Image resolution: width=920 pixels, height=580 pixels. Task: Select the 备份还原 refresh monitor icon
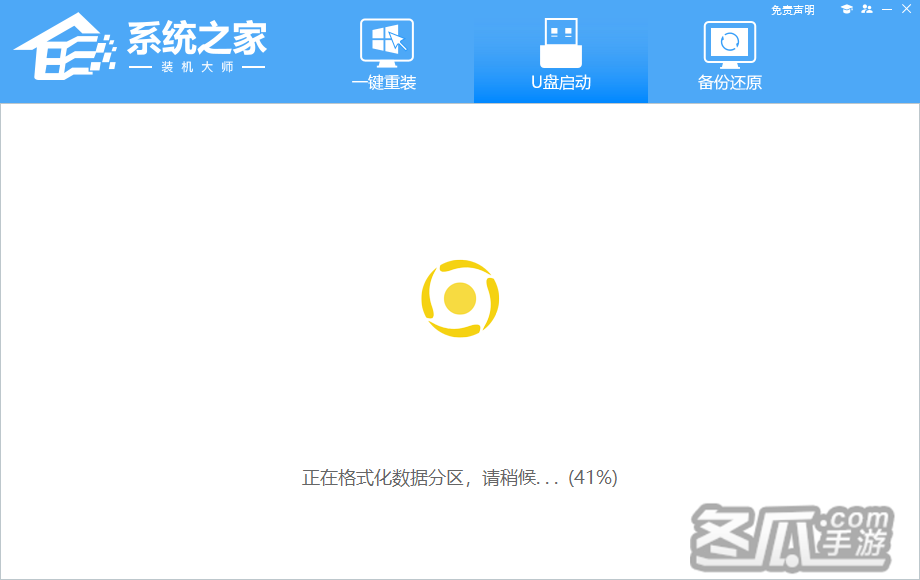pos(730,43)
